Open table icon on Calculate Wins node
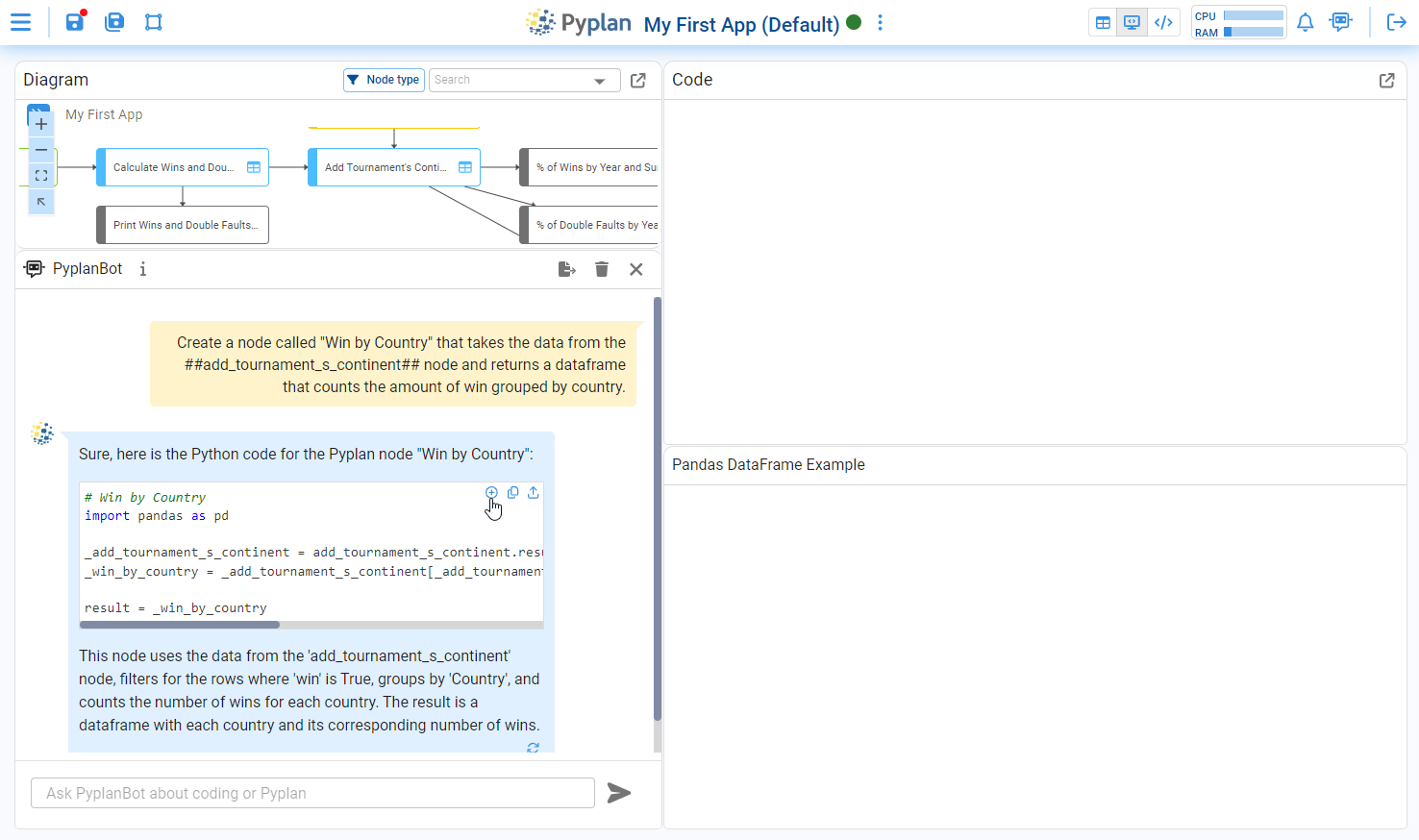 pos(254,167)
